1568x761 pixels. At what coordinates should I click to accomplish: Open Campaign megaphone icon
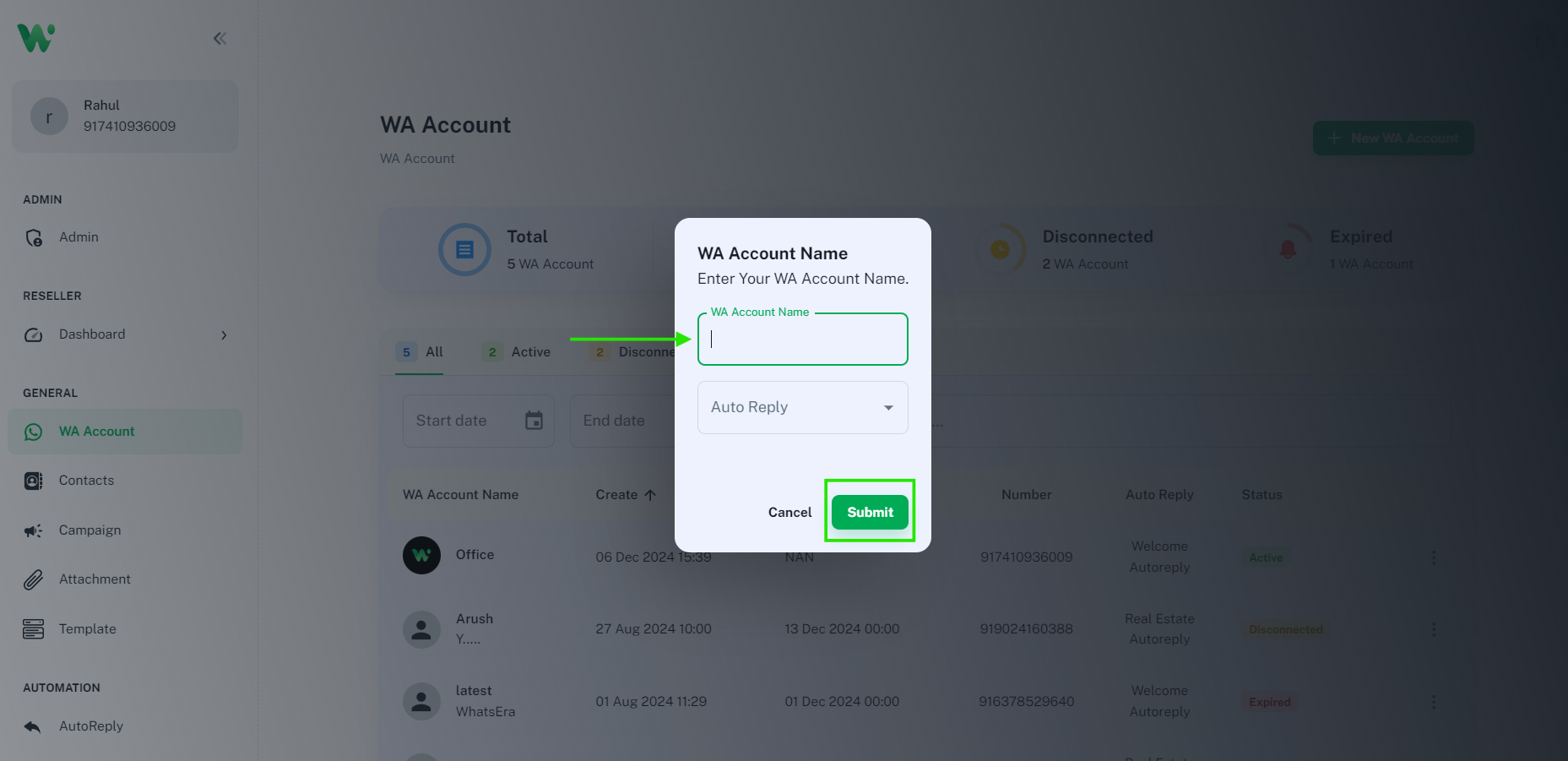pyautogui.click(x=34, y=530)
